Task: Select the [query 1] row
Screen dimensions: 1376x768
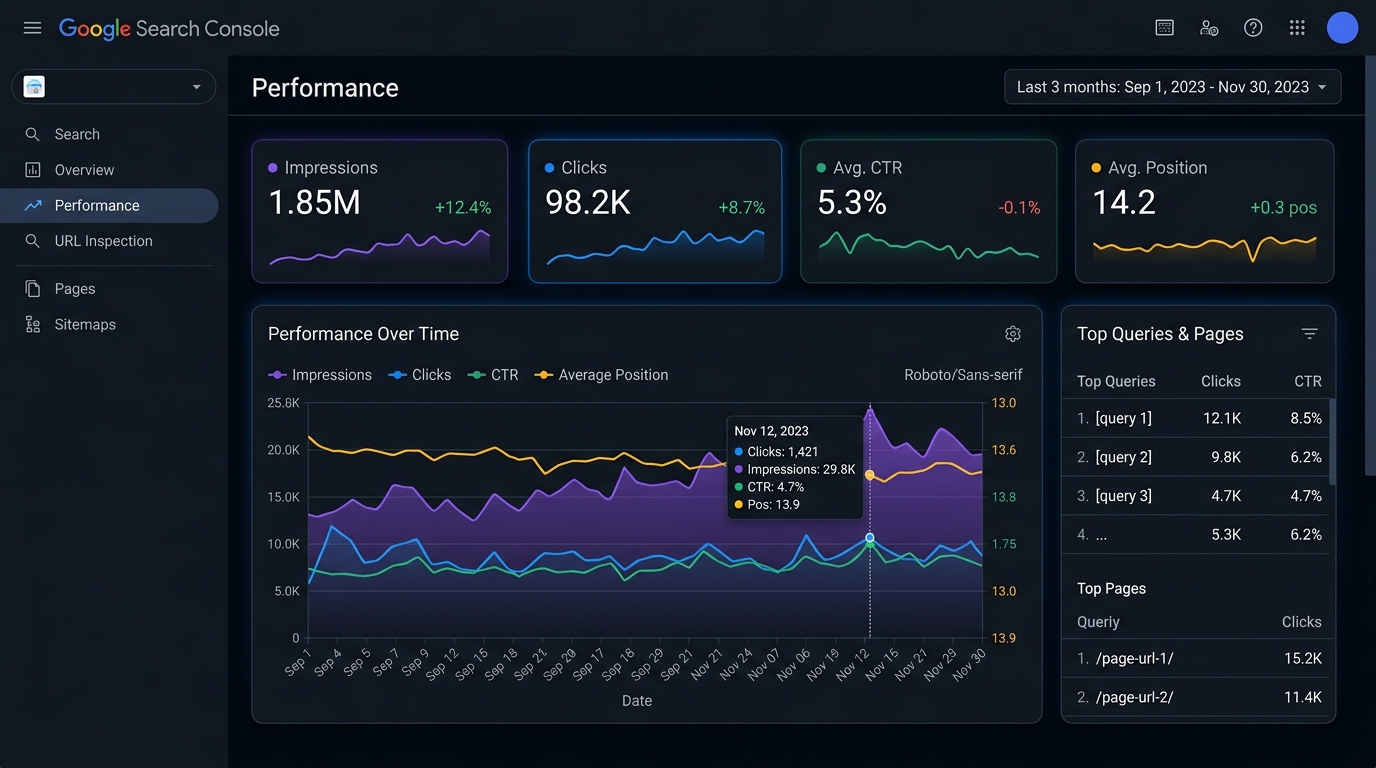Action: 1199,418
